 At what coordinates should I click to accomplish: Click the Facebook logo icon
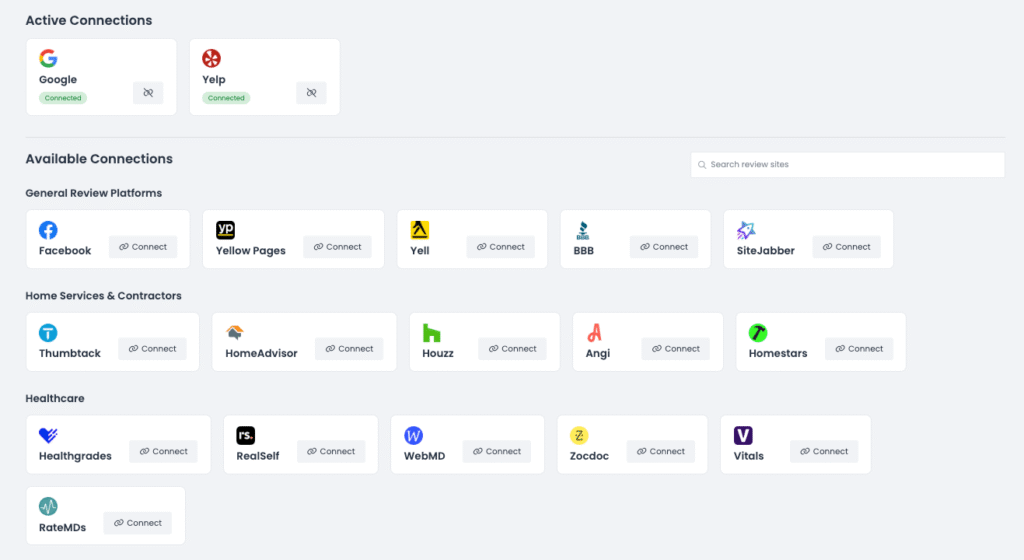point(48,230)
